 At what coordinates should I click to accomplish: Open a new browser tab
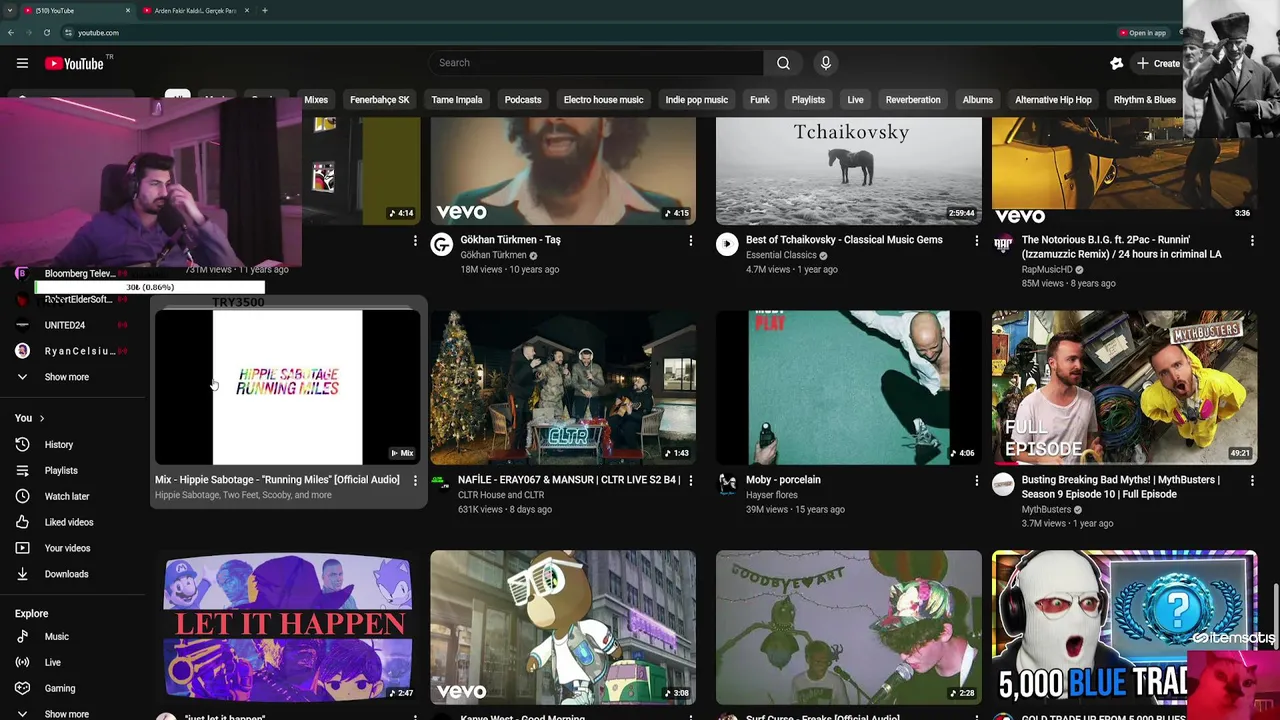pyautogui.click(x=264, y=10)
